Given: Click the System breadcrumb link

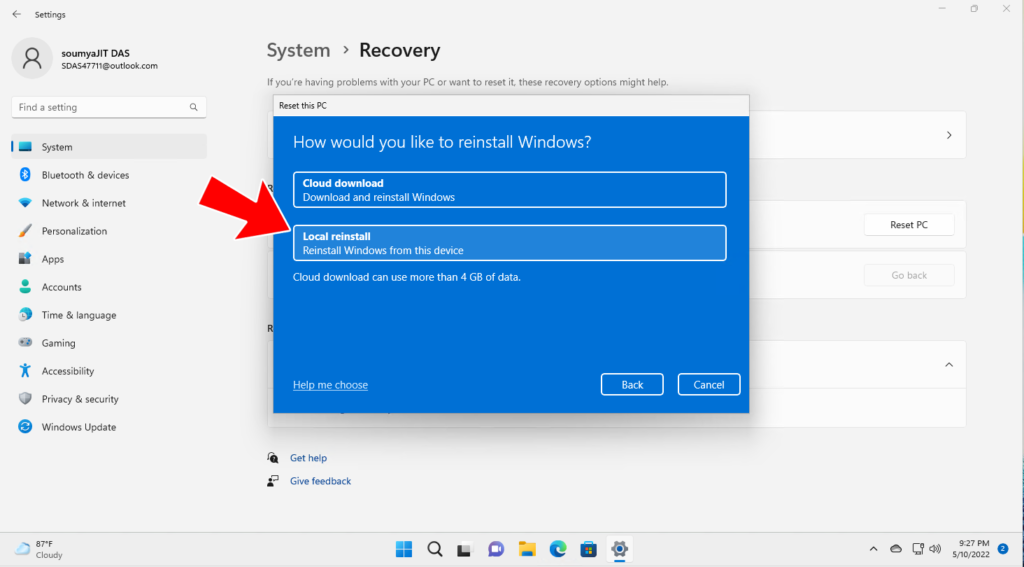Looking at the screenshot, I should (298, 50).
